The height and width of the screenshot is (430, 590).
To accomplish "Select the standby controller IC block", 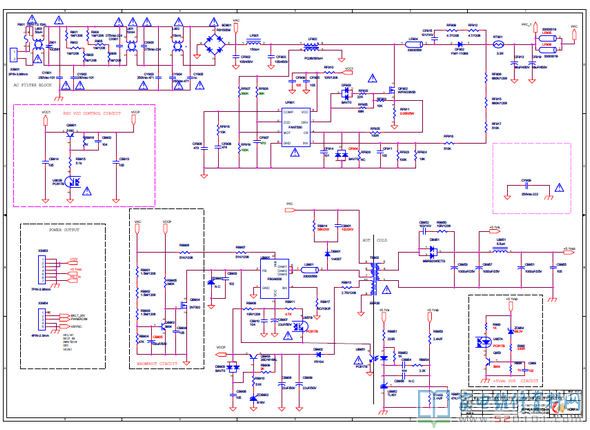I will click(275, 279).
